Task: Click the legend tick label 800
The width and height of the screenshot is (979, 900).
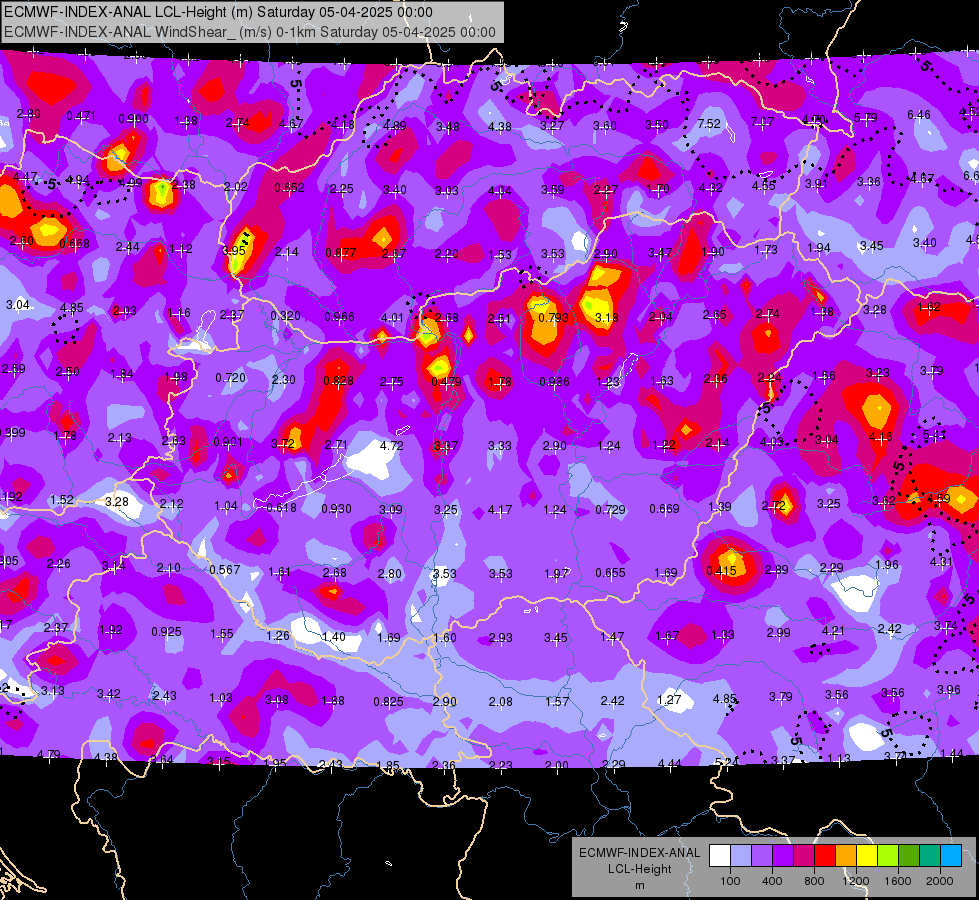Action: [x=814, y=881]
